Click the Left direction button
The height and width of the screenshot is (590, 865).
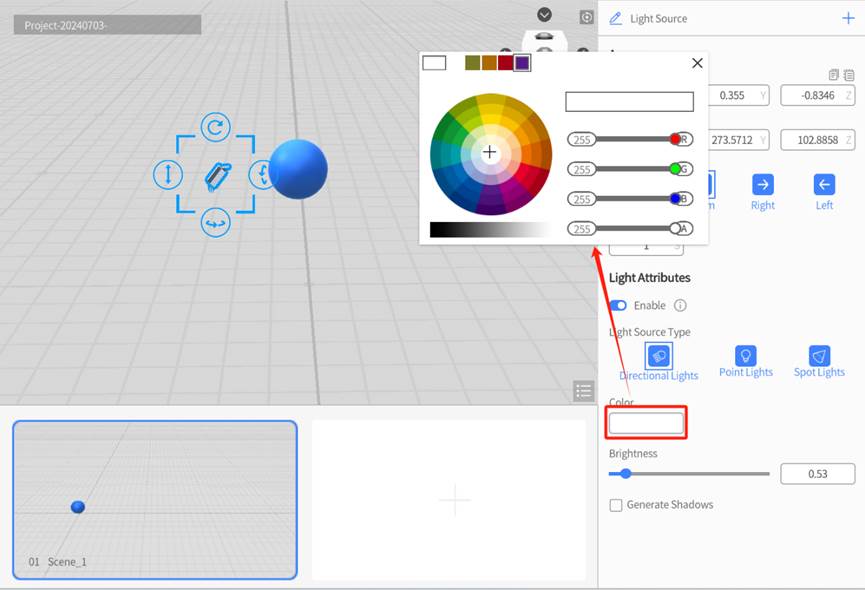point(823,186)
